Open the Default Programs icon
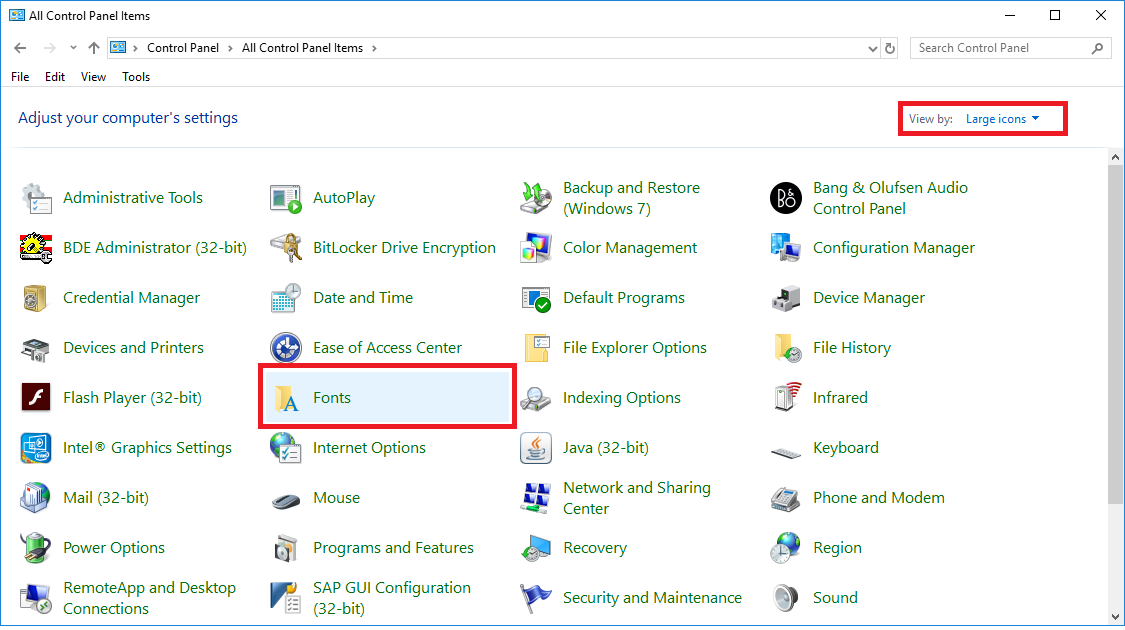The image size is (1125, 630). click(x=536, y=298)
